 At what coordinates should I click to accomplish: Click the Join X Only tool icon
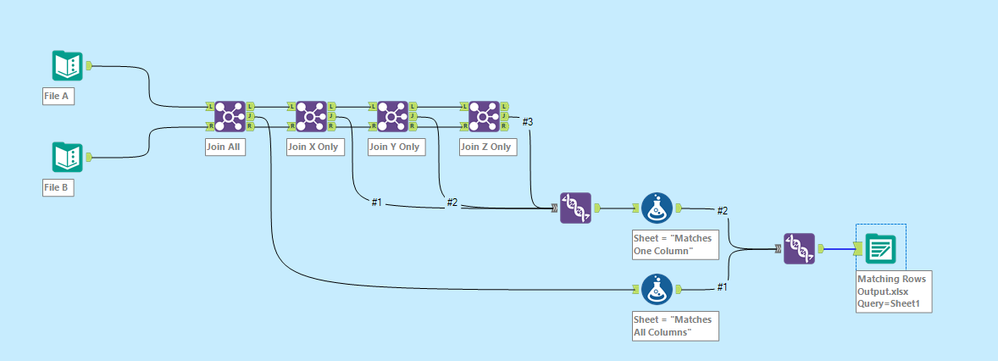(311, 117)
